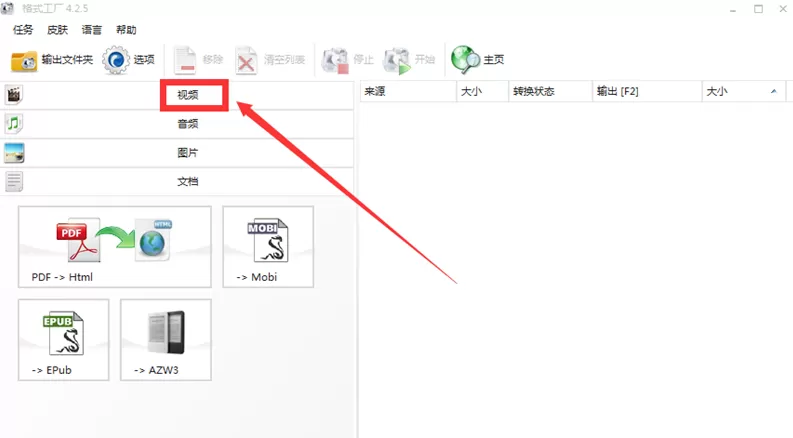Click the 开始 toolbar label
The height and width of the screenshot is (438, 793).
pyautogui.click(x=425, y=60)
